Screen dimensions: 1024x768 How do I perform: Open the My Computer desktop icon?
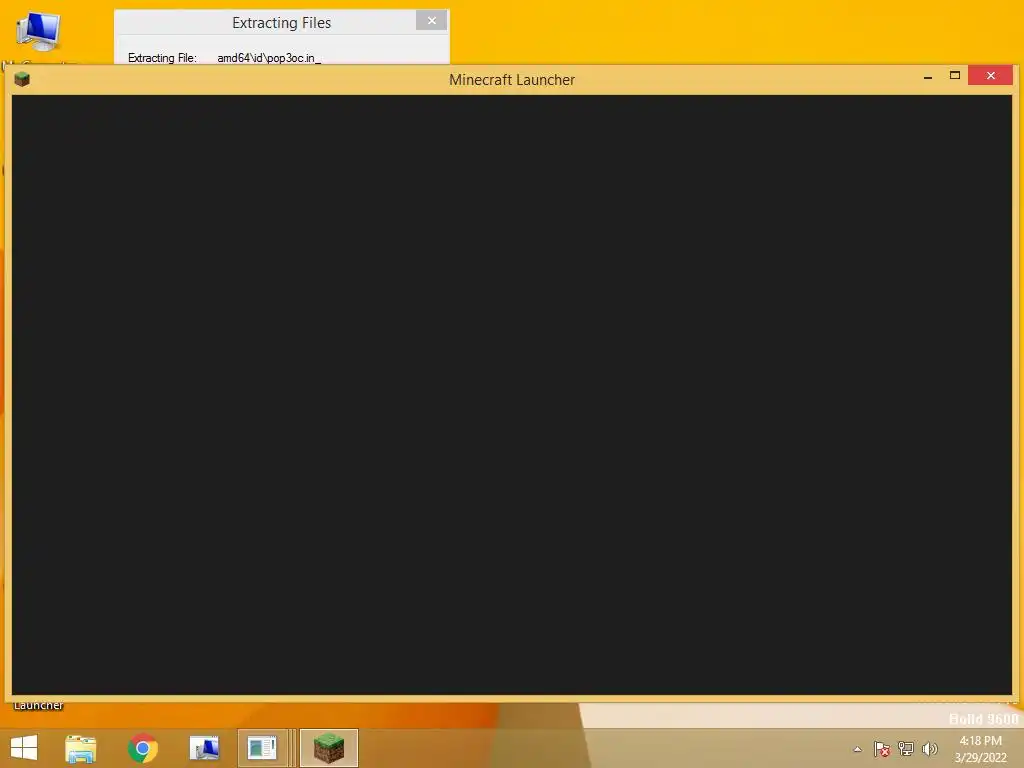(x=39, y=31)
